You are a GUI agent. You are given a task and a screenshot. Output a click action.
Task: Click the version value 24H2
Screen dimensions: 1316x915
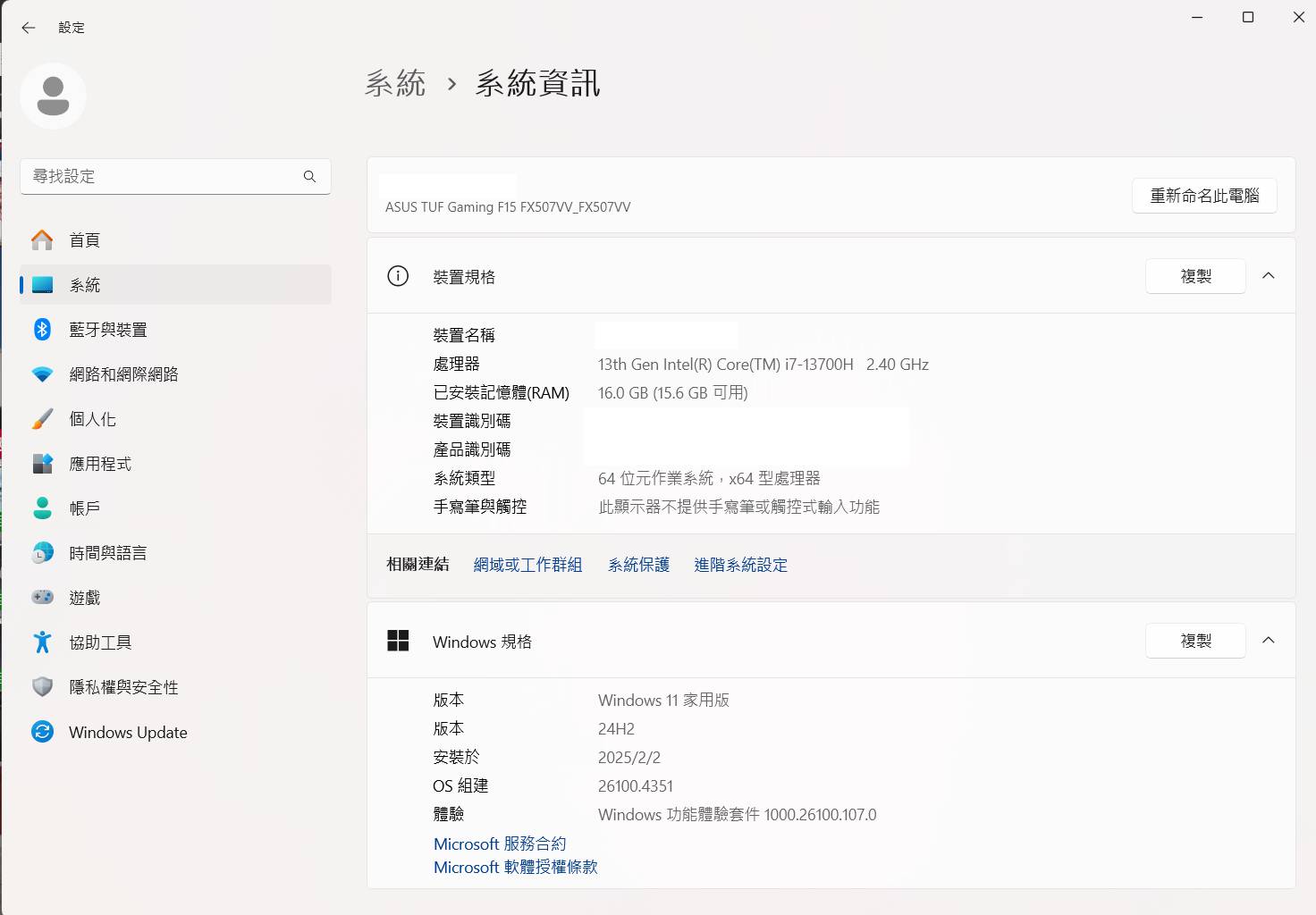point(616,729)
